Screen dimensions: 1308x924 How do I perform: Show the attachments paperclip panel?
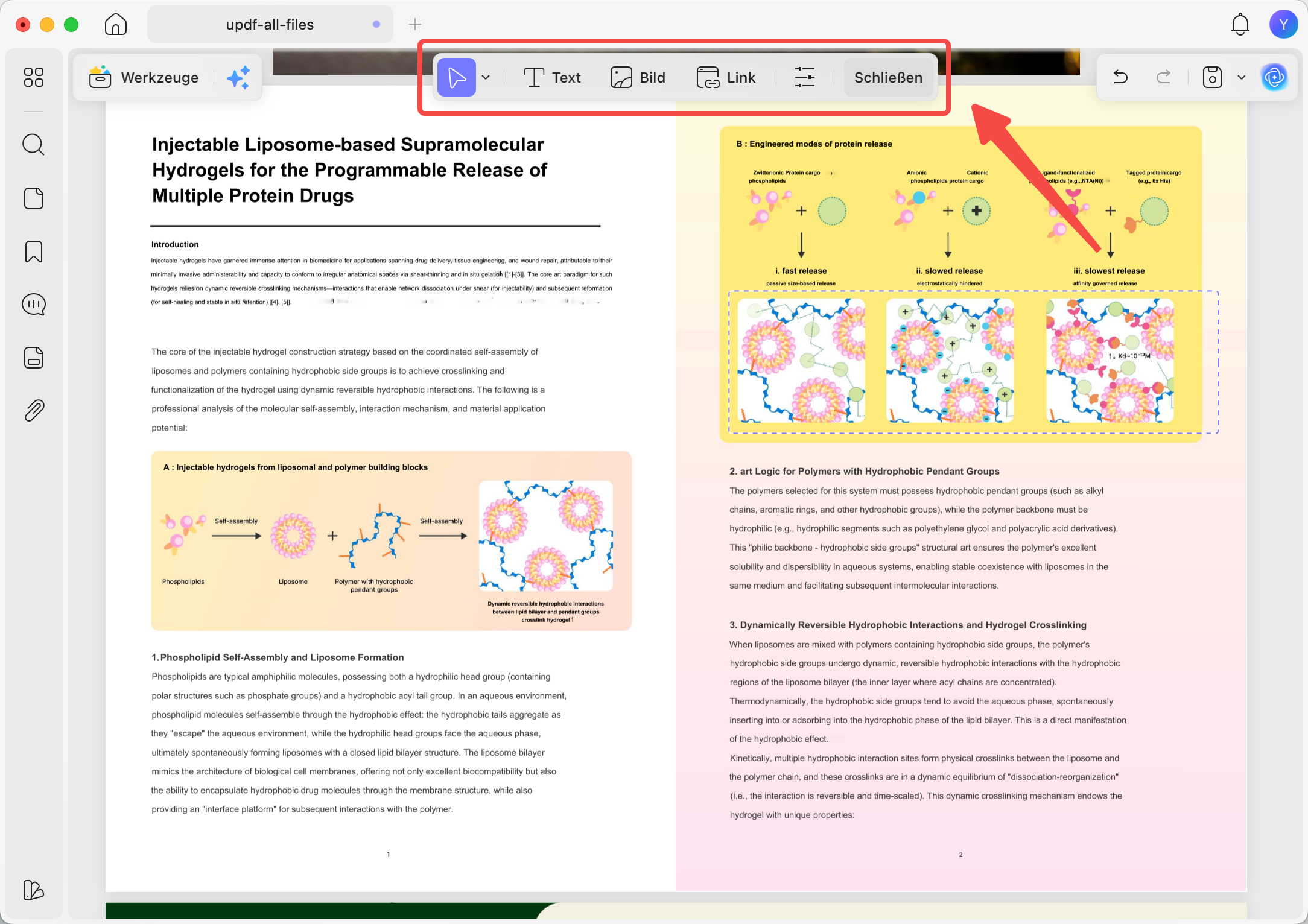point(34,411)
